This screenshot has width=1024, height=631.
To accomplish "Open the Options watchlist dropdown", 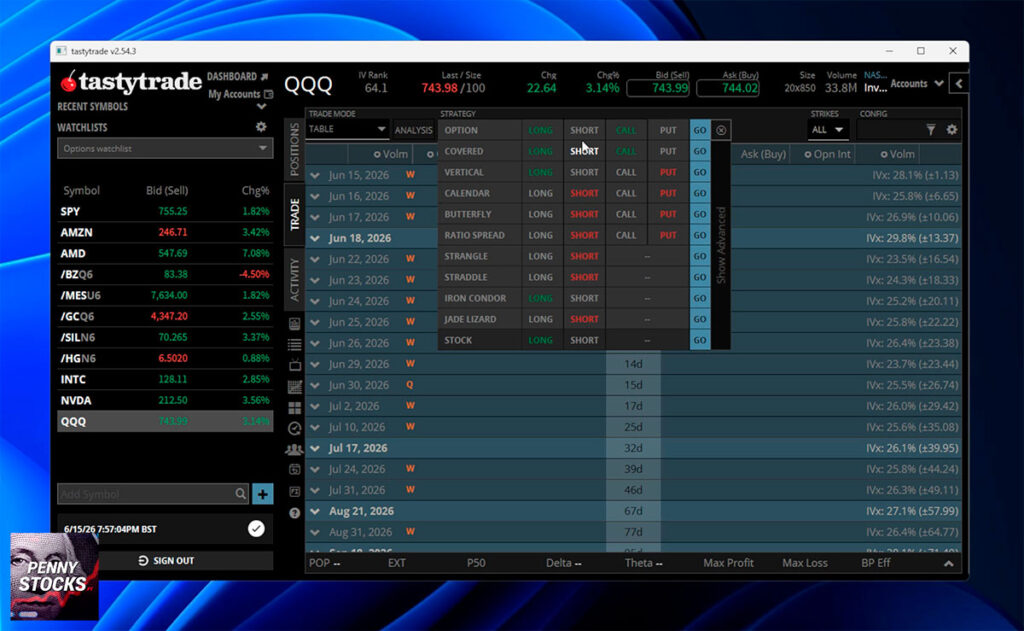I will coord(165,149).
